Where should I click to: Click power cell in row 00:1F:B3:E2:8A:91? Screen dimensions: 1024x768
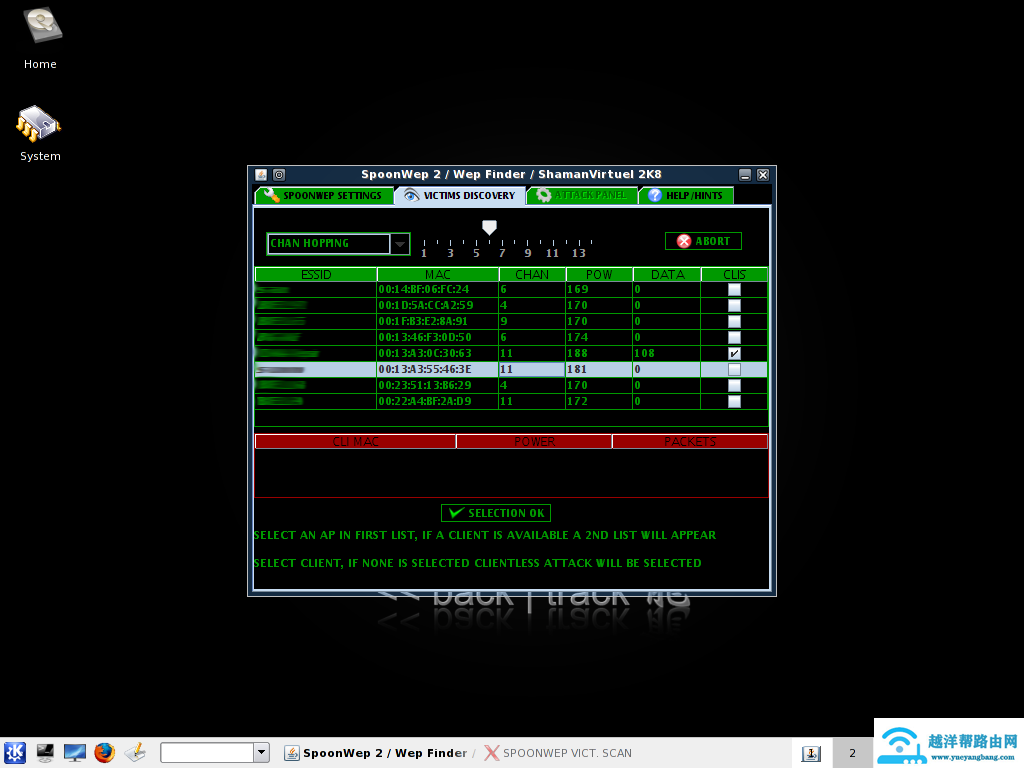(x=599, y=321)
